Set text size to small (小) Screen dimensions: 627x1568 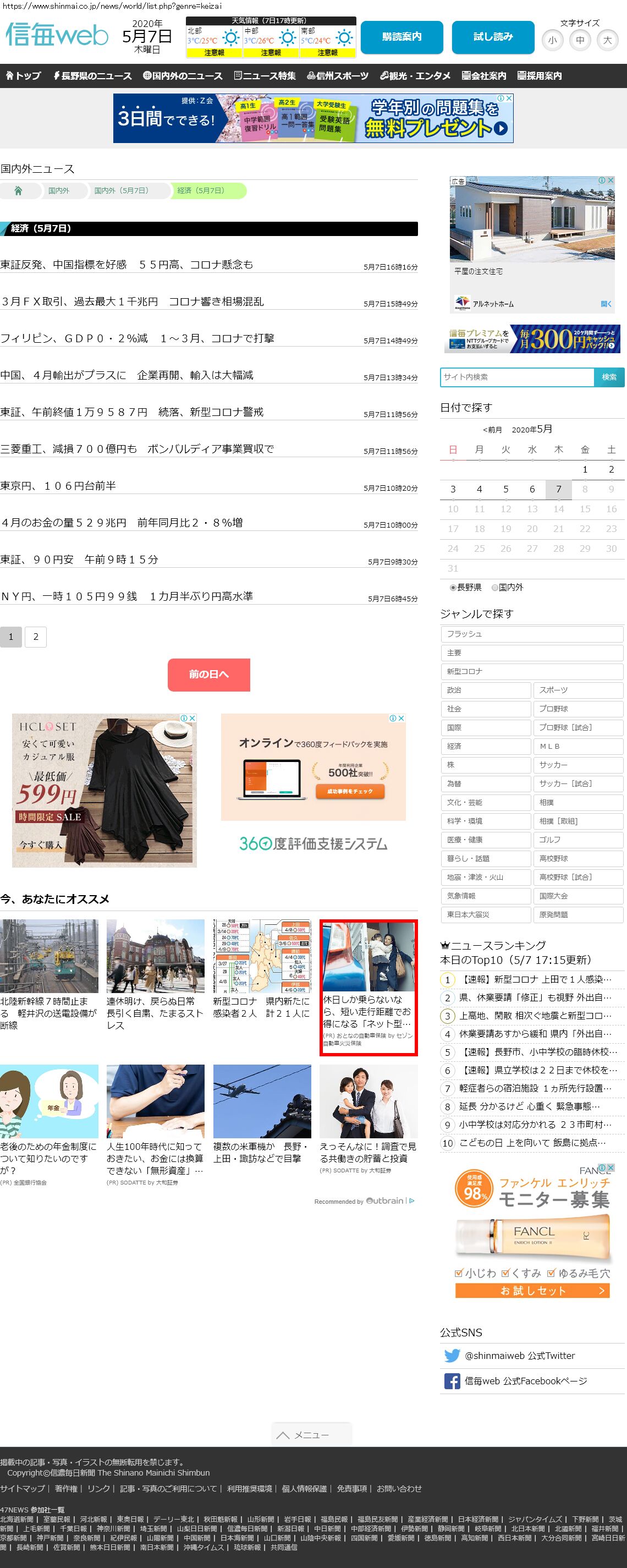pos(552,40)
